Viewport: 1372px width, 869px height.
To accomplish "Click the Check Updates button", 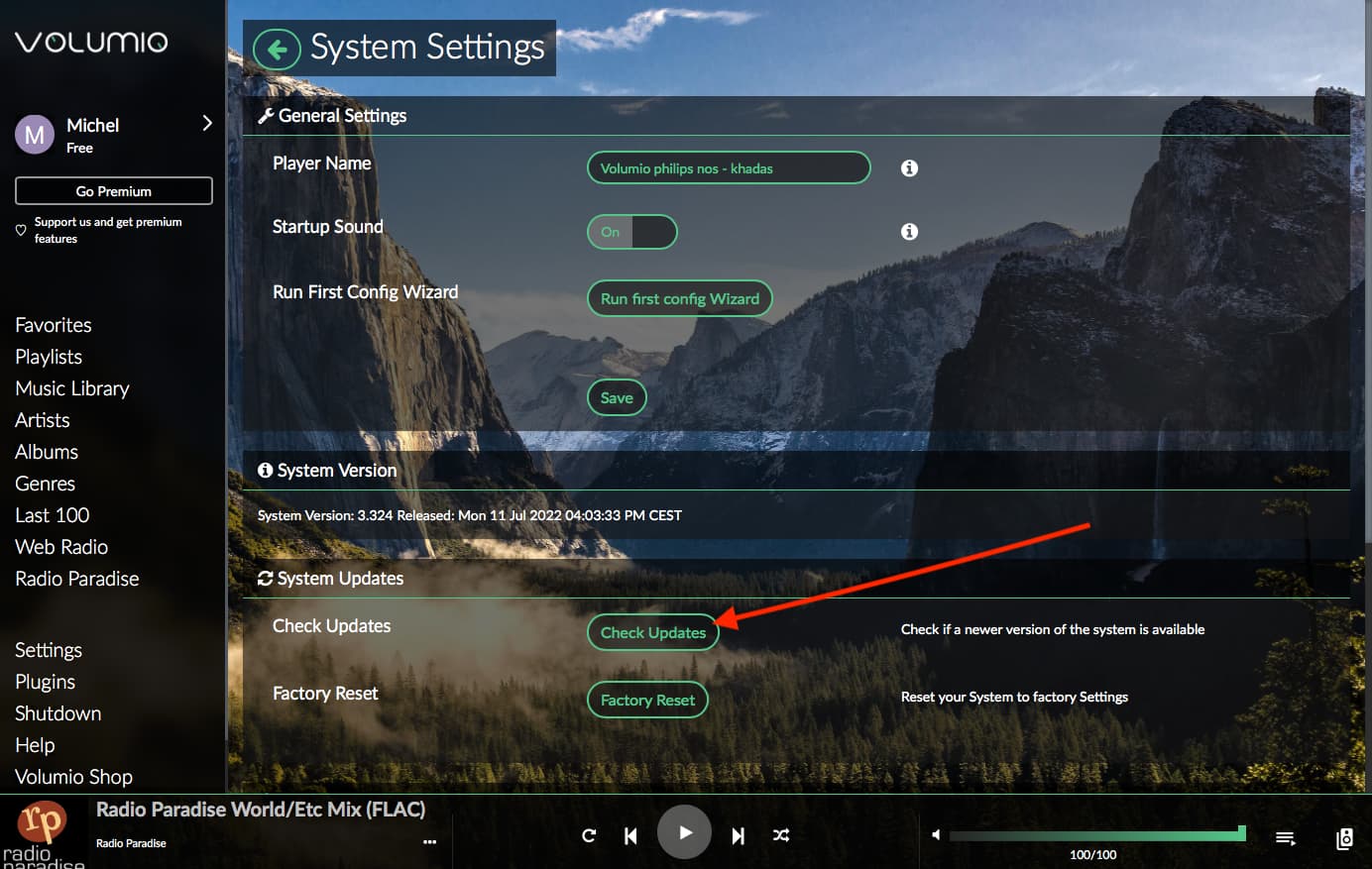I will coord(653,633).
